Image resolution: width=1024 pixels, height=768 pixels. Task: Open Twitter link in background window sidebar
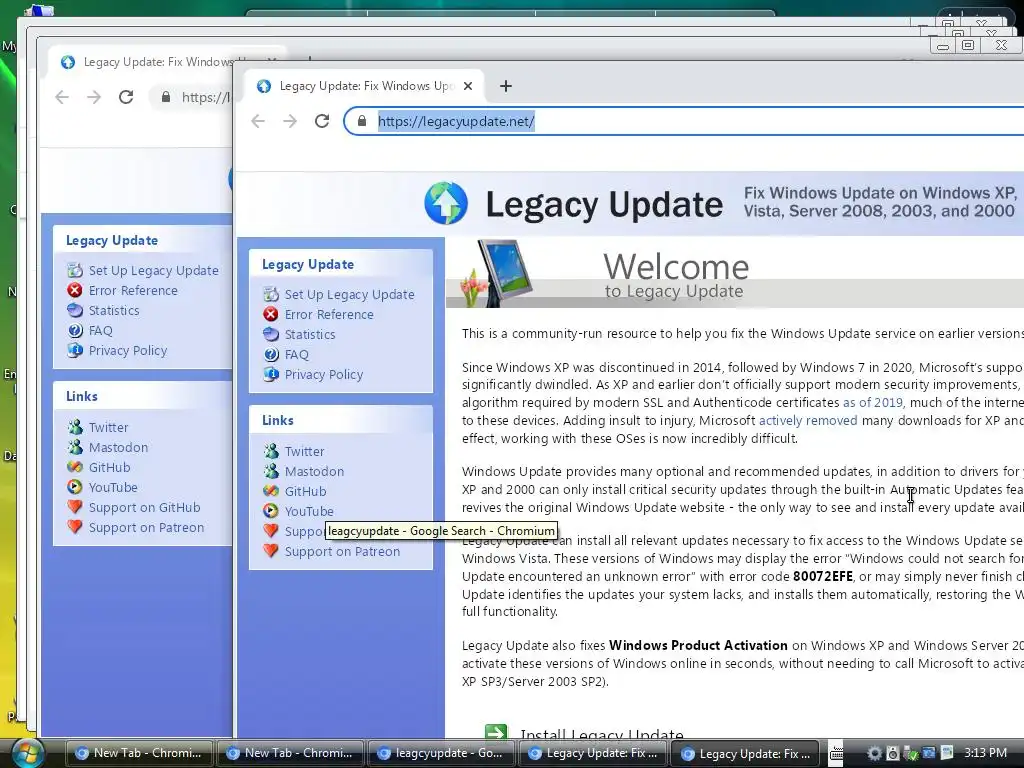[108, 427]
